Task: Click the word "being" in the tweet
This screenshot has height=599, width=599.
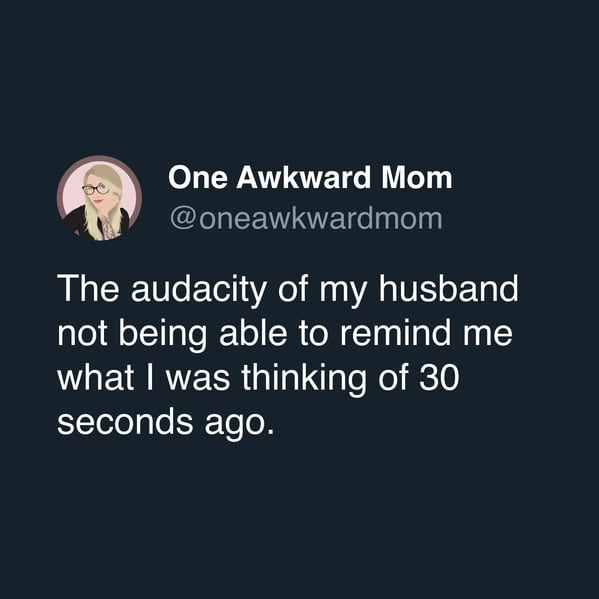Action: click(x=163, y=335)
